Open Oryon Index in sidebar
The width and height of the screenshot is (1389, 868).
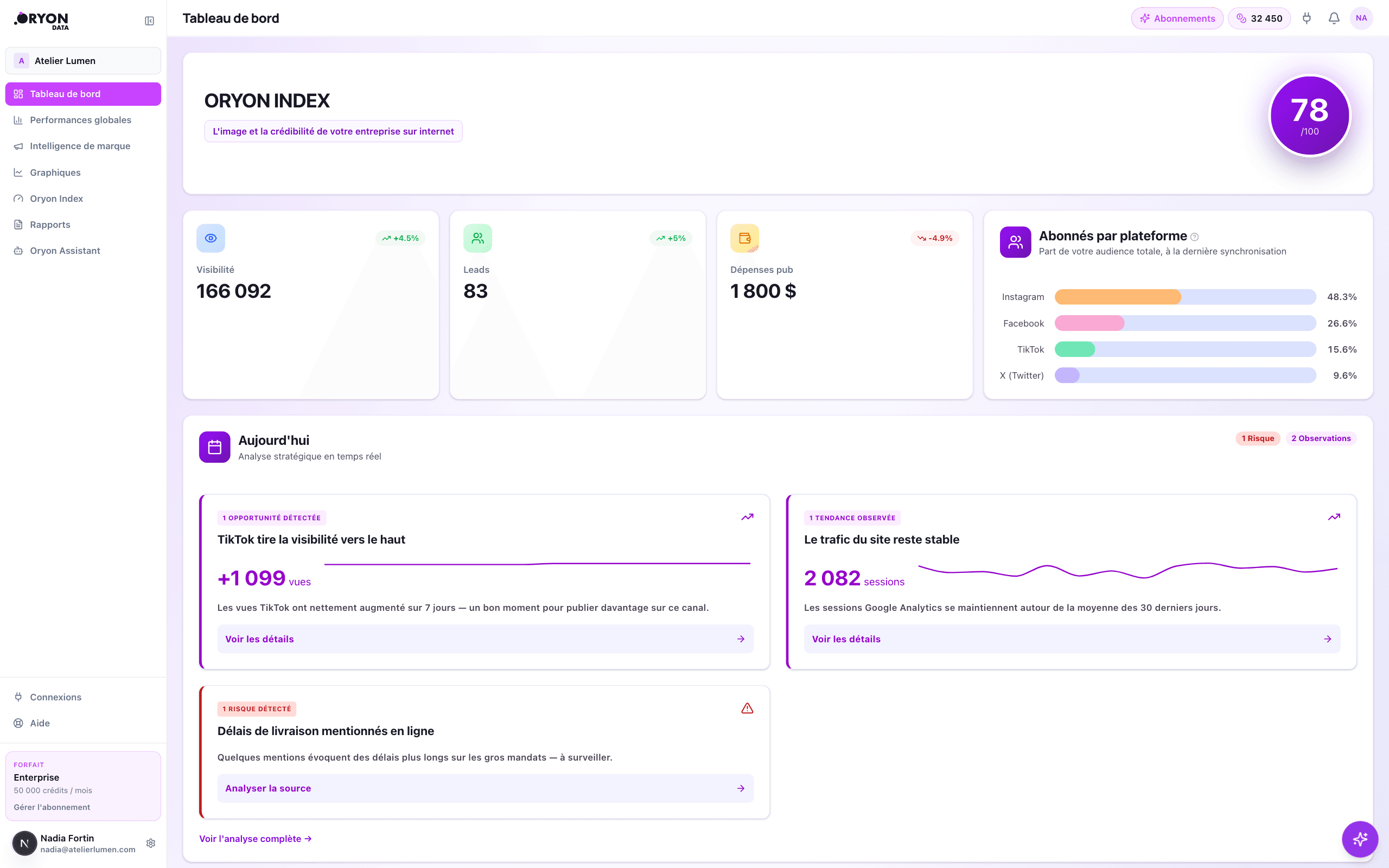pos(83,199)
